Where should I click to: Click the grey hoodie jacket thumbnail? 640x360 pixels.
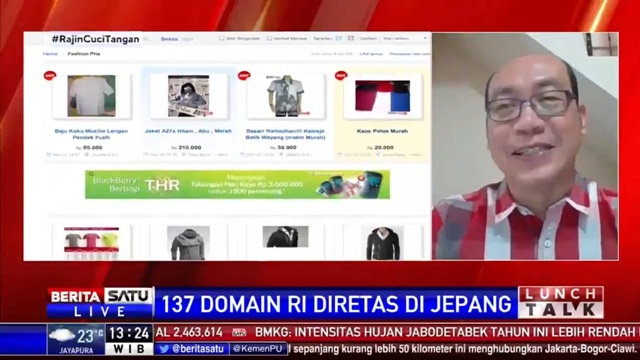[x=188, y=243]
